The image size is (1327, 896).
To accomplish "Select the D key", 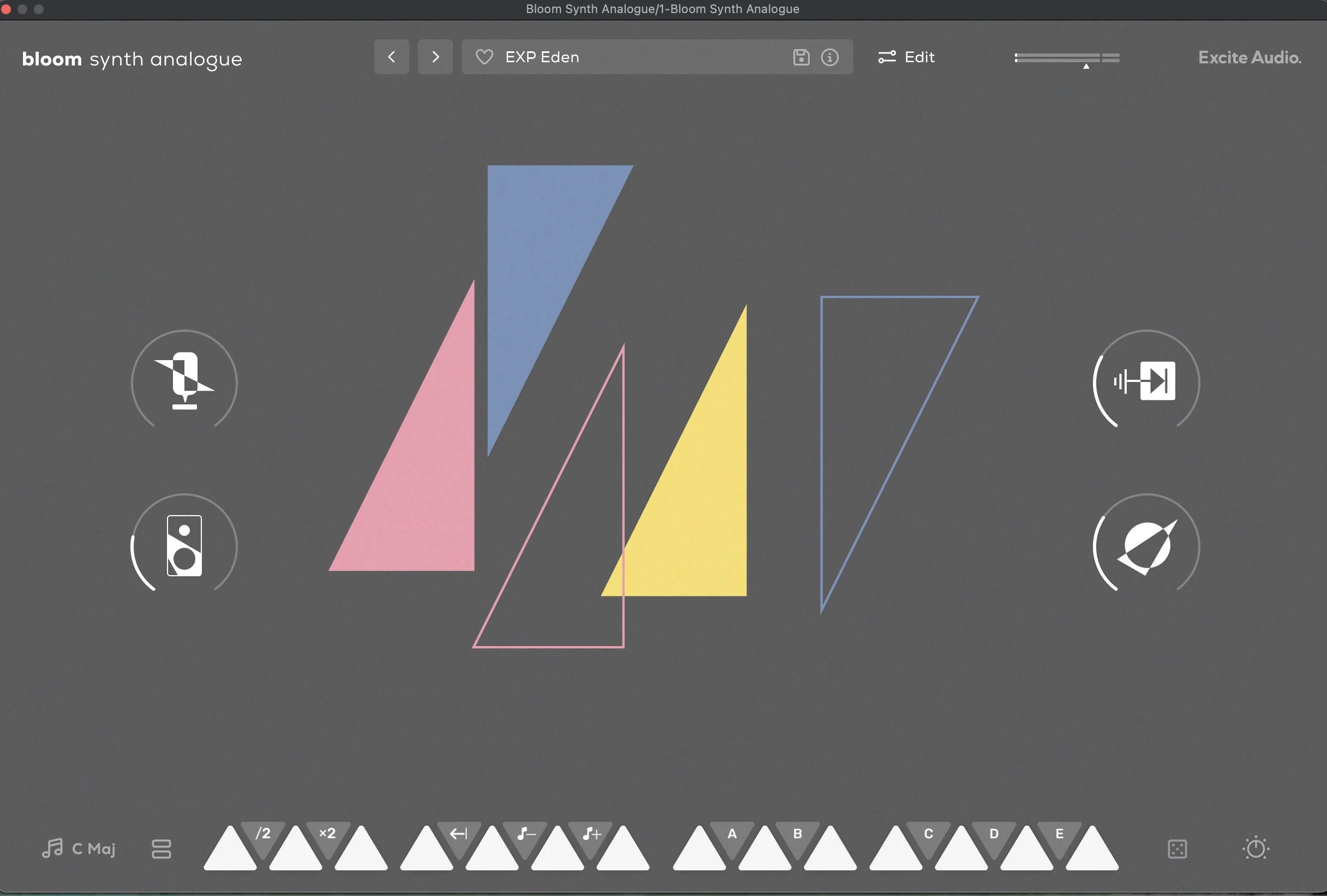I will (994, 836).
